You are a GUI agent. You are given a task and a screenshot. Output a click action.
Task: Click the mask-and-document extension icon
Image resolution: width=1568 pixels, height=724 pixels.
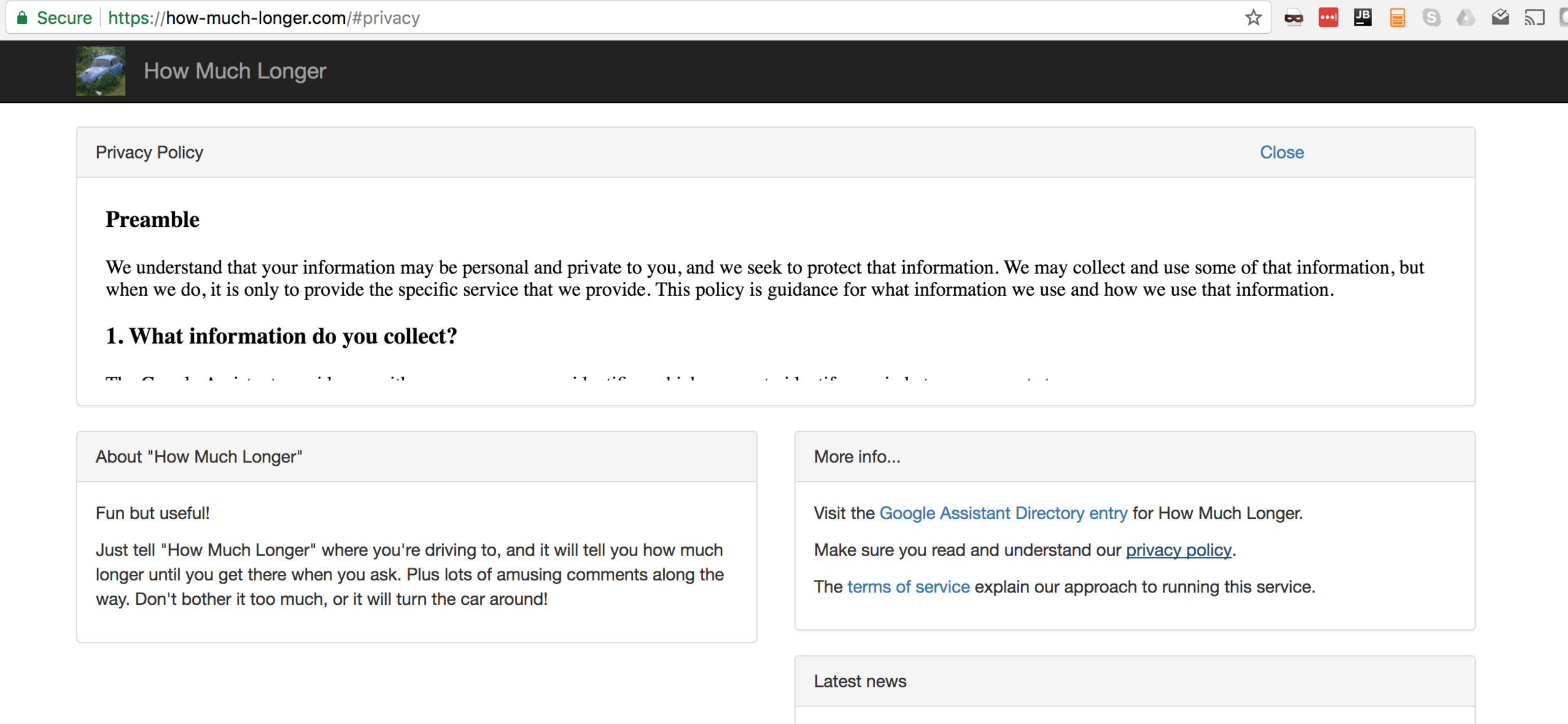tap(1293, 18)
